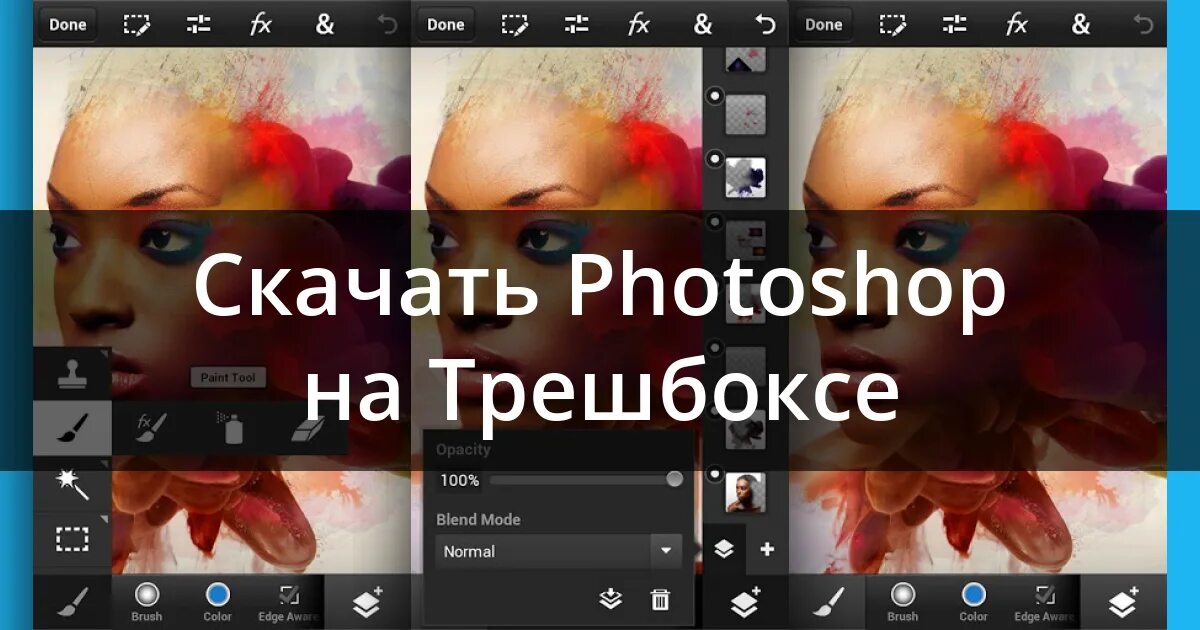Tap the current tool brush icon in bottom-left corner, left screenshot
The height and width of the screenshot is (630, 1200).
point(72,602)
